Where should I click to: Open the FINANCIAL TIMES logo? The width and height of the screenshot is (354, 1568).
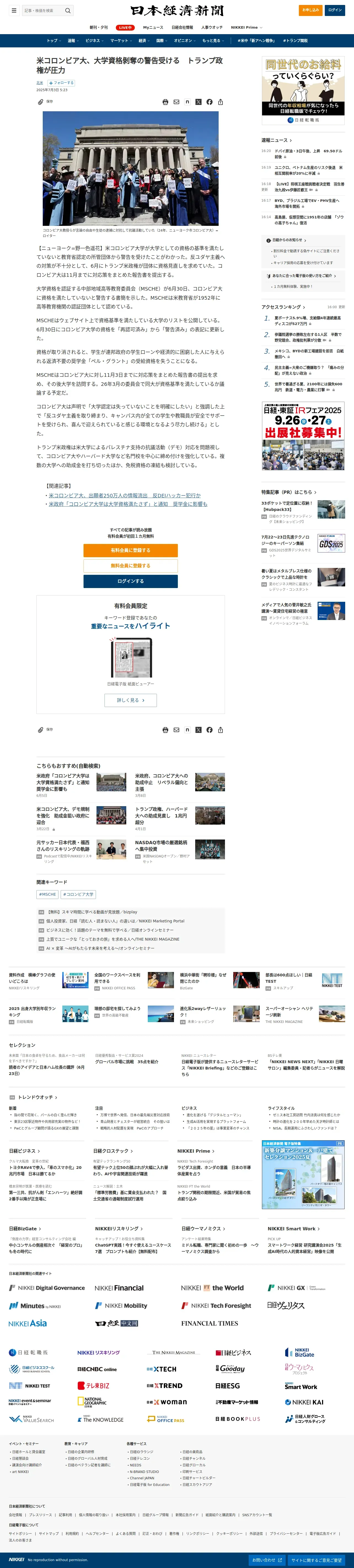[209, 1323]
